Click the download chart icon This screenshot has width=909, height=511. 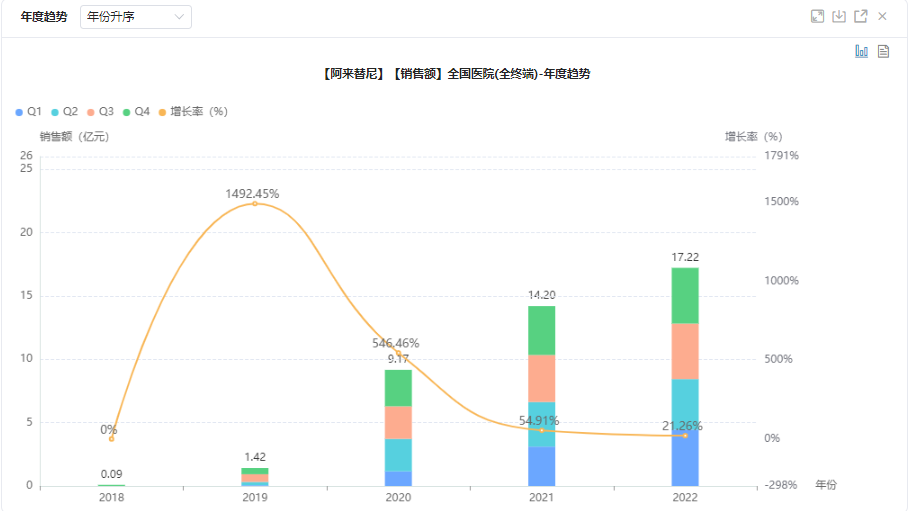(839, 16)
